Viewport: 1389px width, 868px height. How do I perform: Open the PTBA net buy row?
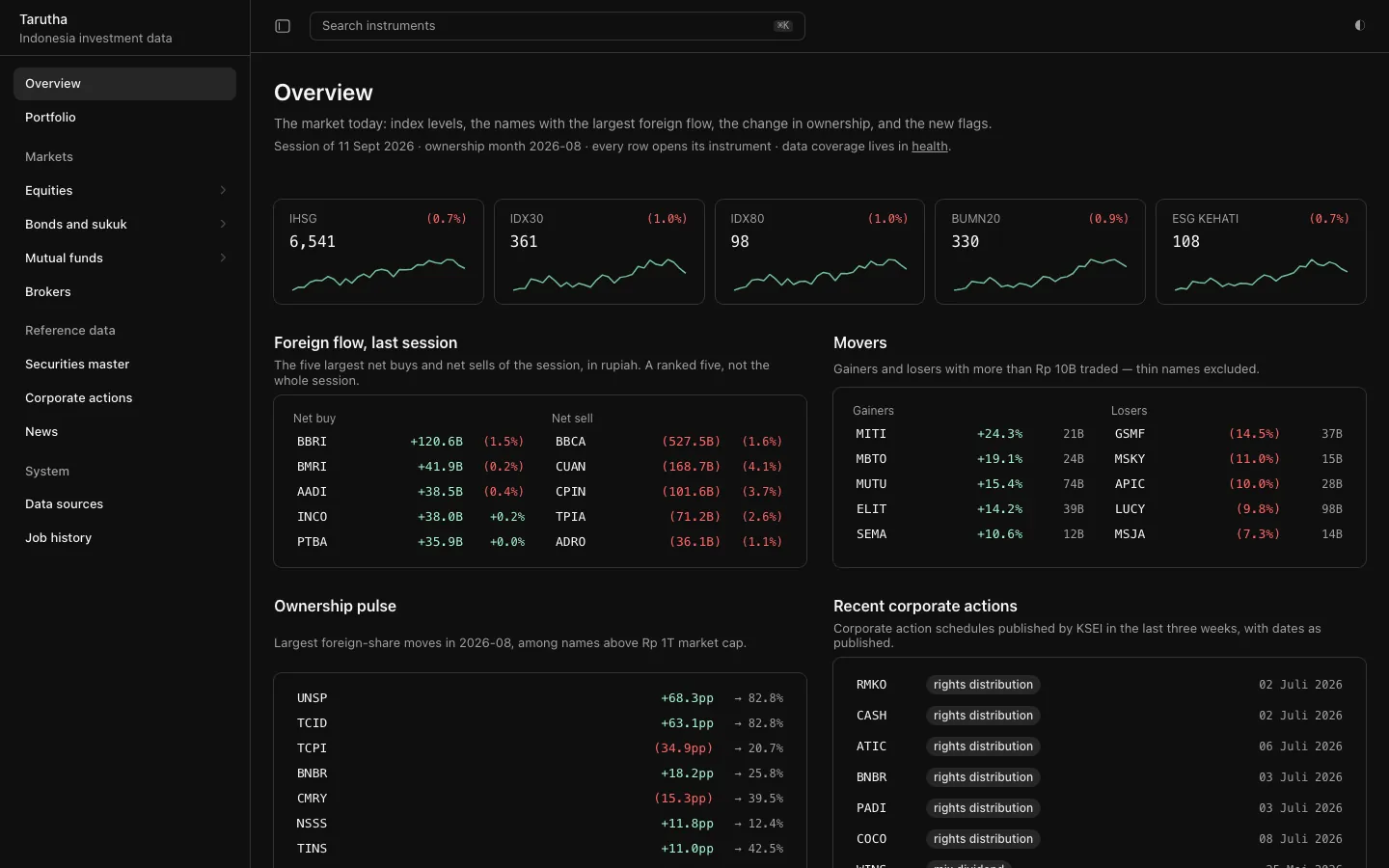[x=411, y=542]
